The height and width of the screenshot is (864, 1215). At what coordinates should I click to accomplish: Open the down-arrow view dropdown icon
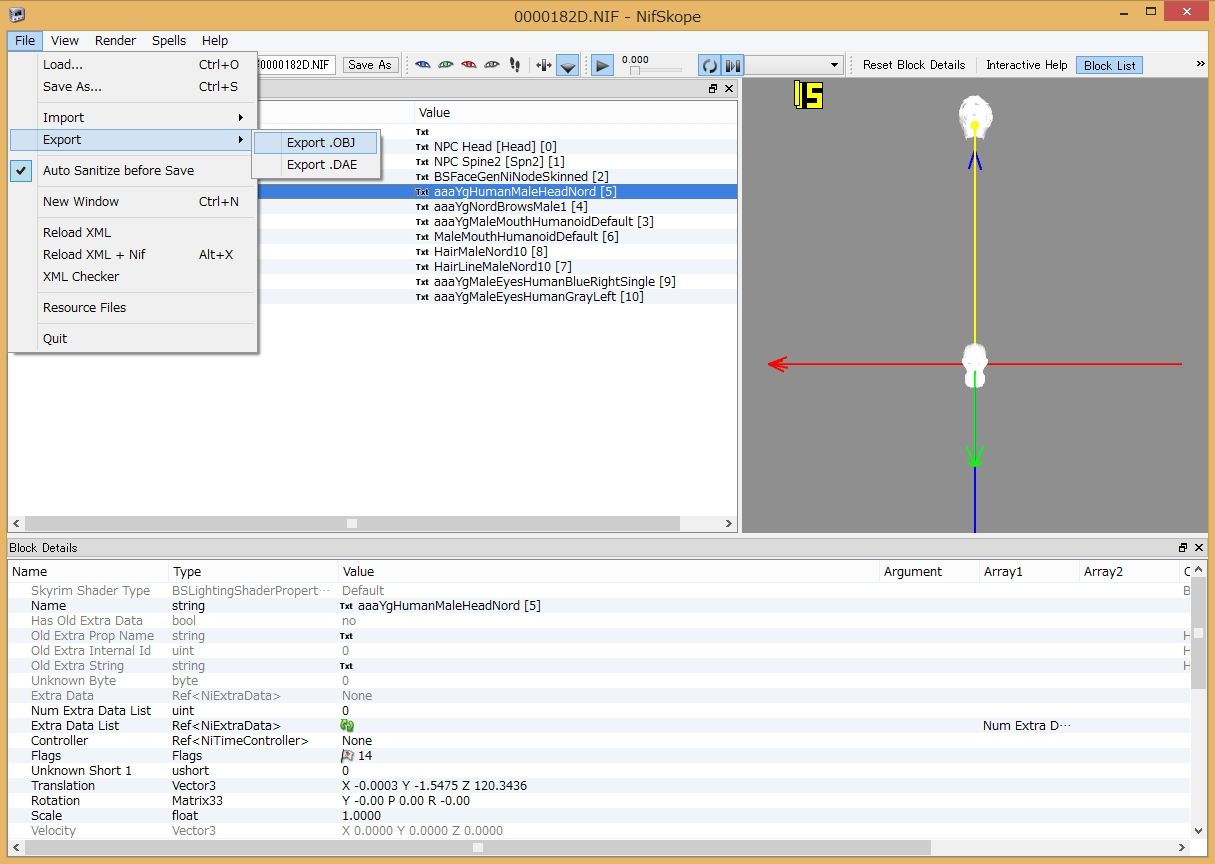click(x=568, y=65)
